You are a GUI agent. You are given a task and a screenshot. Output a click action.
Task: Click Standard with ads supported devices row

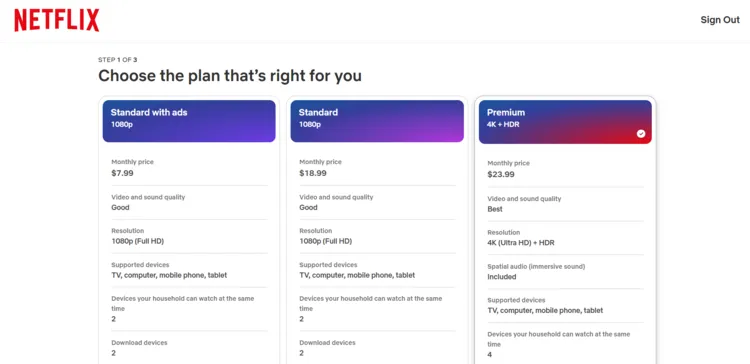tap(189, 270)
